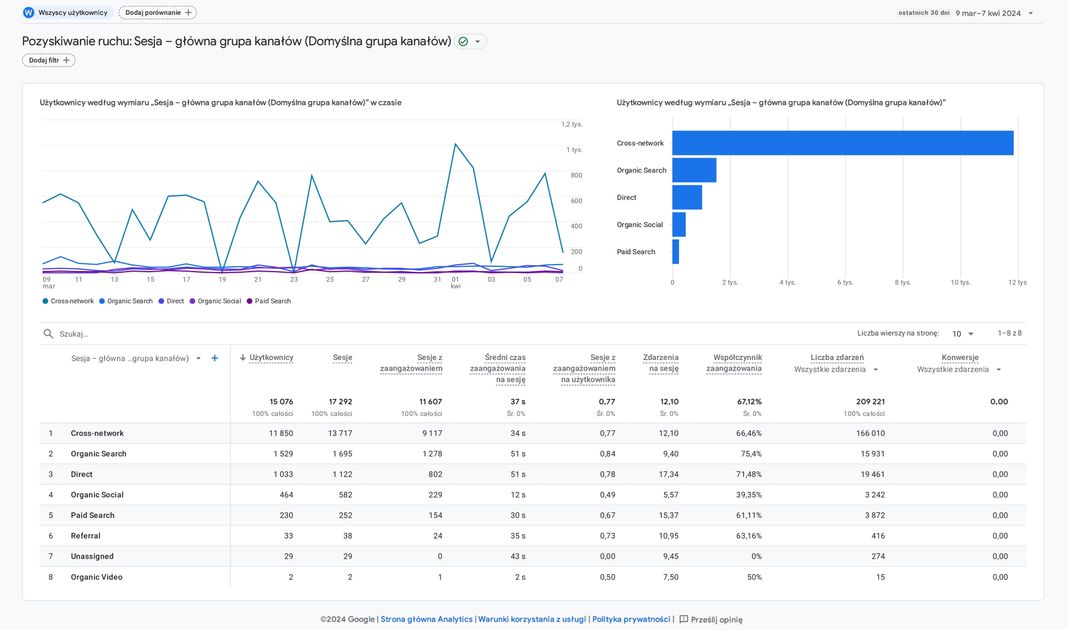Toggle Organic Search series in chart legend
1068x630 pixels.
point(126,301)
